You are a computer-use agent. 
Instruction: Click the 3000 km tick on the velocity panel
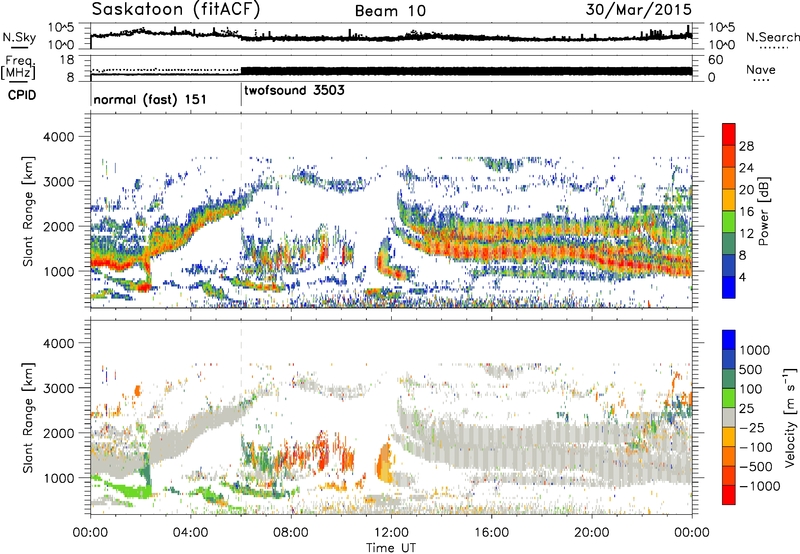click(58, 388)
